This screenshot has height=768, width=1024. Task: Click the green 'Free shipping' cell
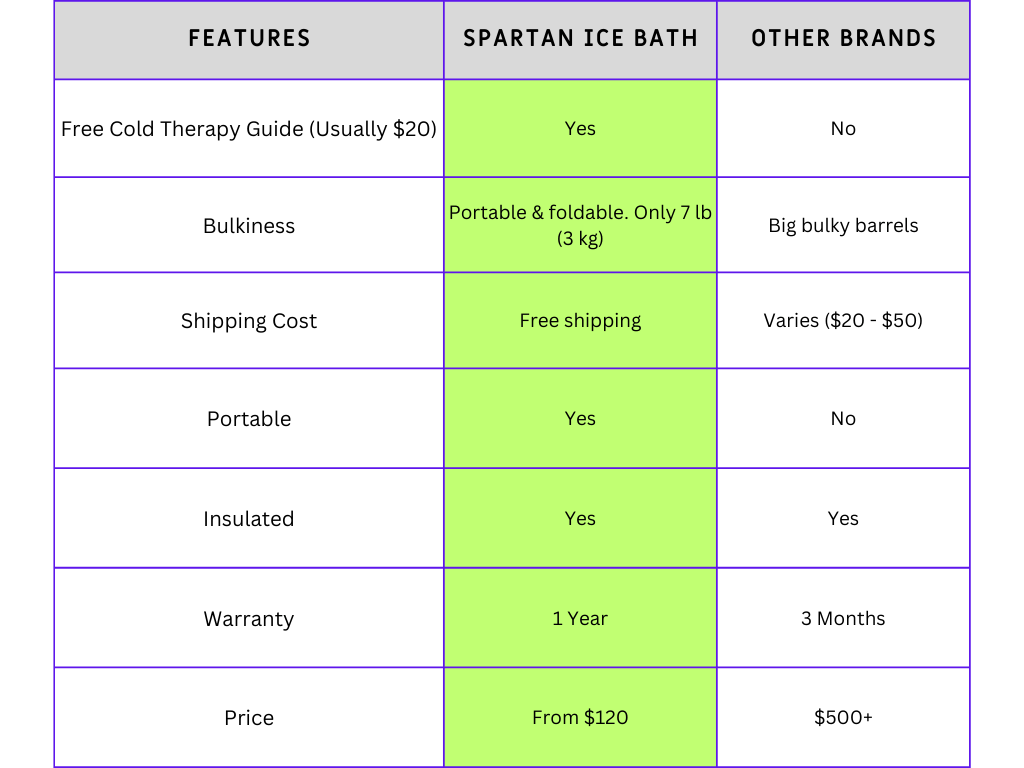pyautogui.click(x=580, y=321)
